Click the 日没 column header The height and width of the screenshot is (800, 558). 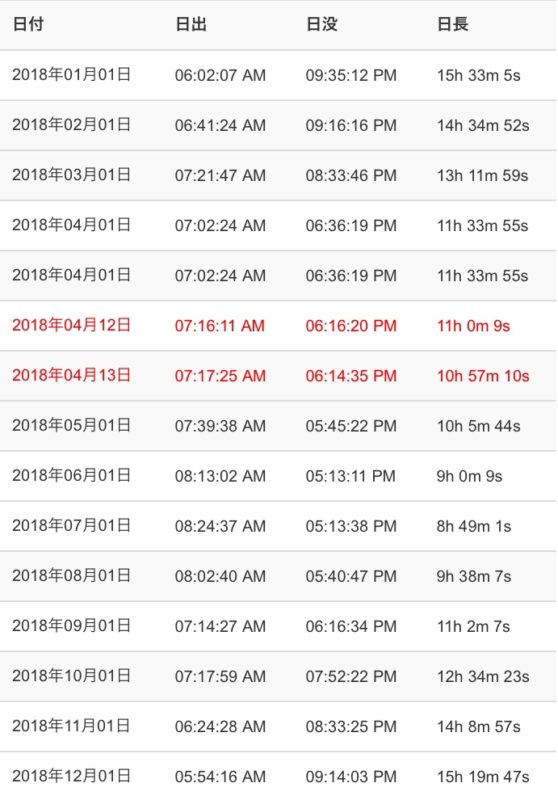point(321,24)
